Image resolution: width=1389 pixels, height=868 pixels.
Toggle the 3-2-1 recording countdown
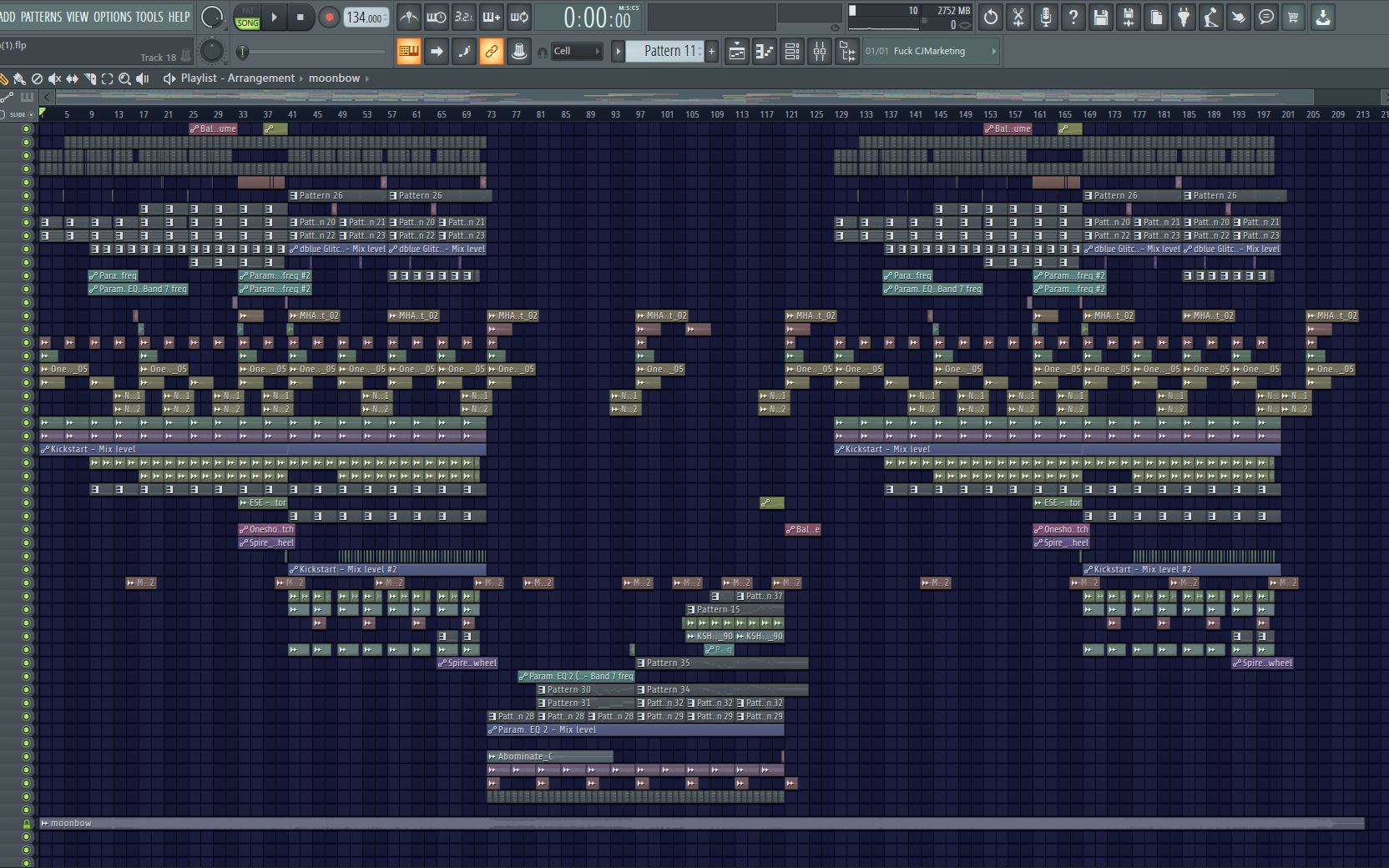click(x=464, y=17)
